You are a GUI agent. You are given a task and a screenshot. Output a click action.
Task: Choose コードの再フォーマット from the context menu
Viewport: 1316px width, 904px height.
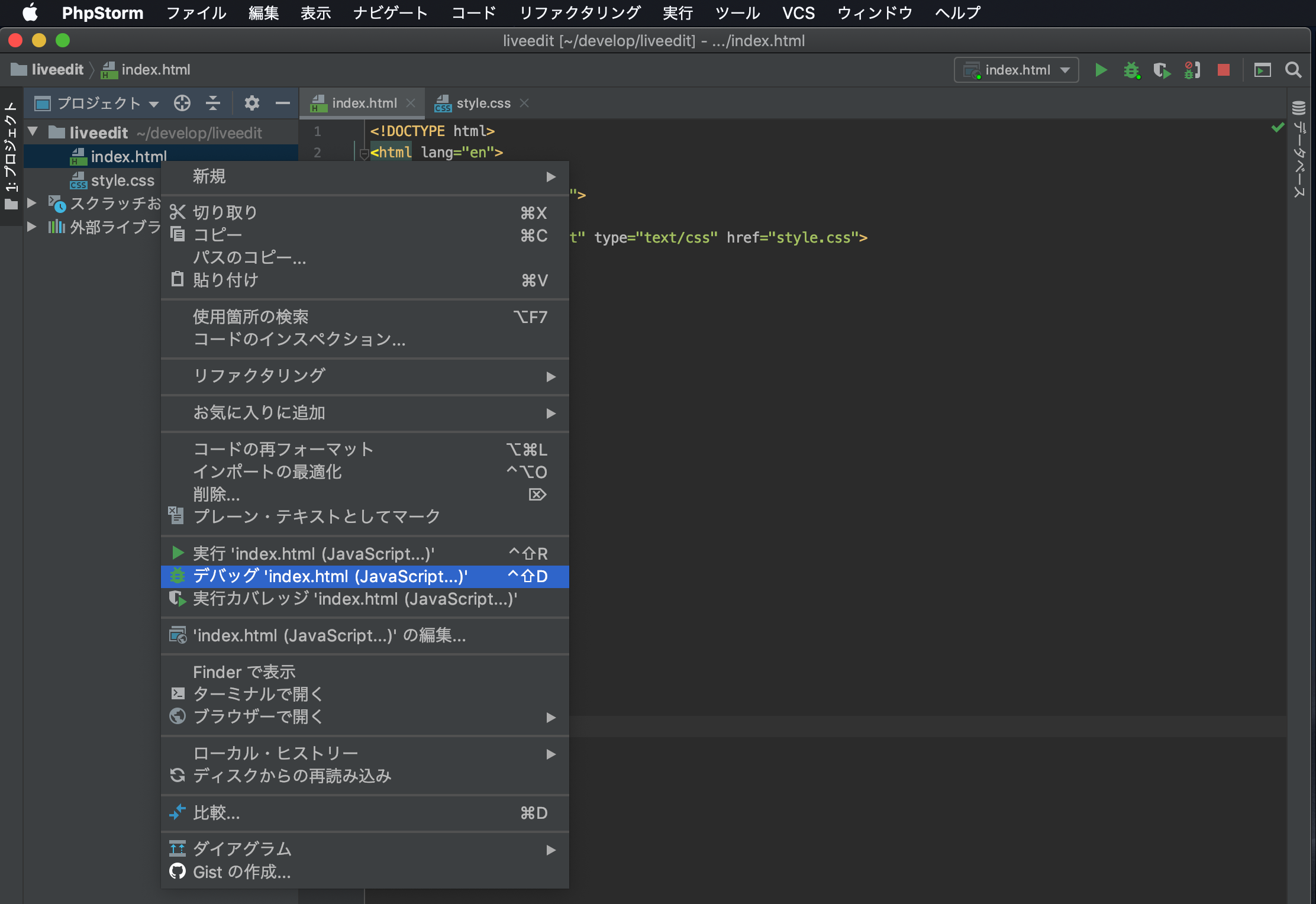point(283,449)
